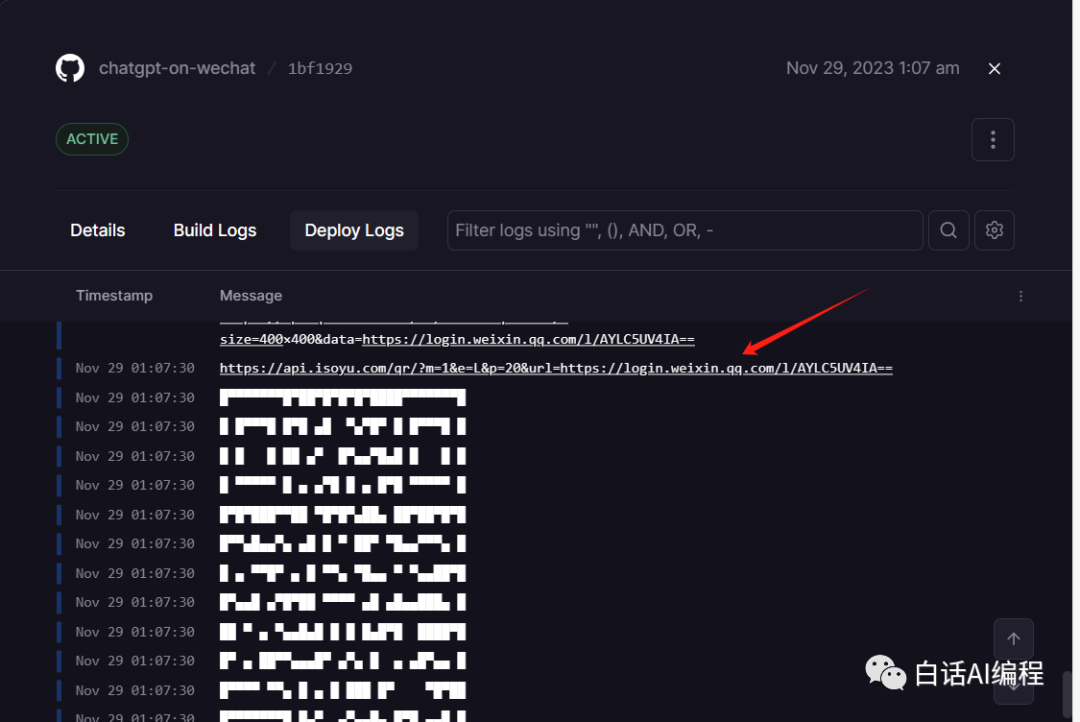The image size is (1080, 722).
Task: Click the page scrollbar thumb at right edge
Action: click(1068, 696)
